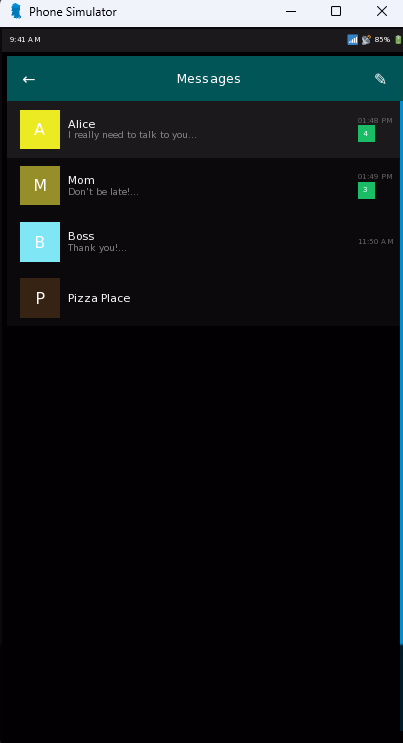Click the 11:50 AM timestamp on Boss
Screen dimensions: 403x743
[x=376, y=242]
